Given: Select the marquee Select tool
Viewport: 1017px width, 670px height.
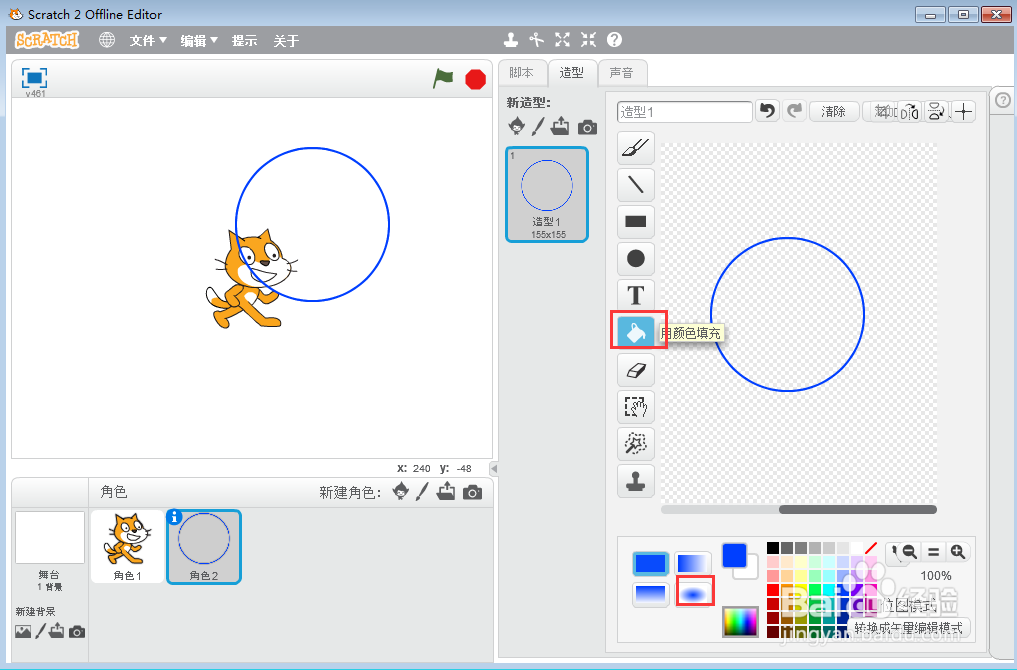Looking at the screenshot, I should 636,407.
